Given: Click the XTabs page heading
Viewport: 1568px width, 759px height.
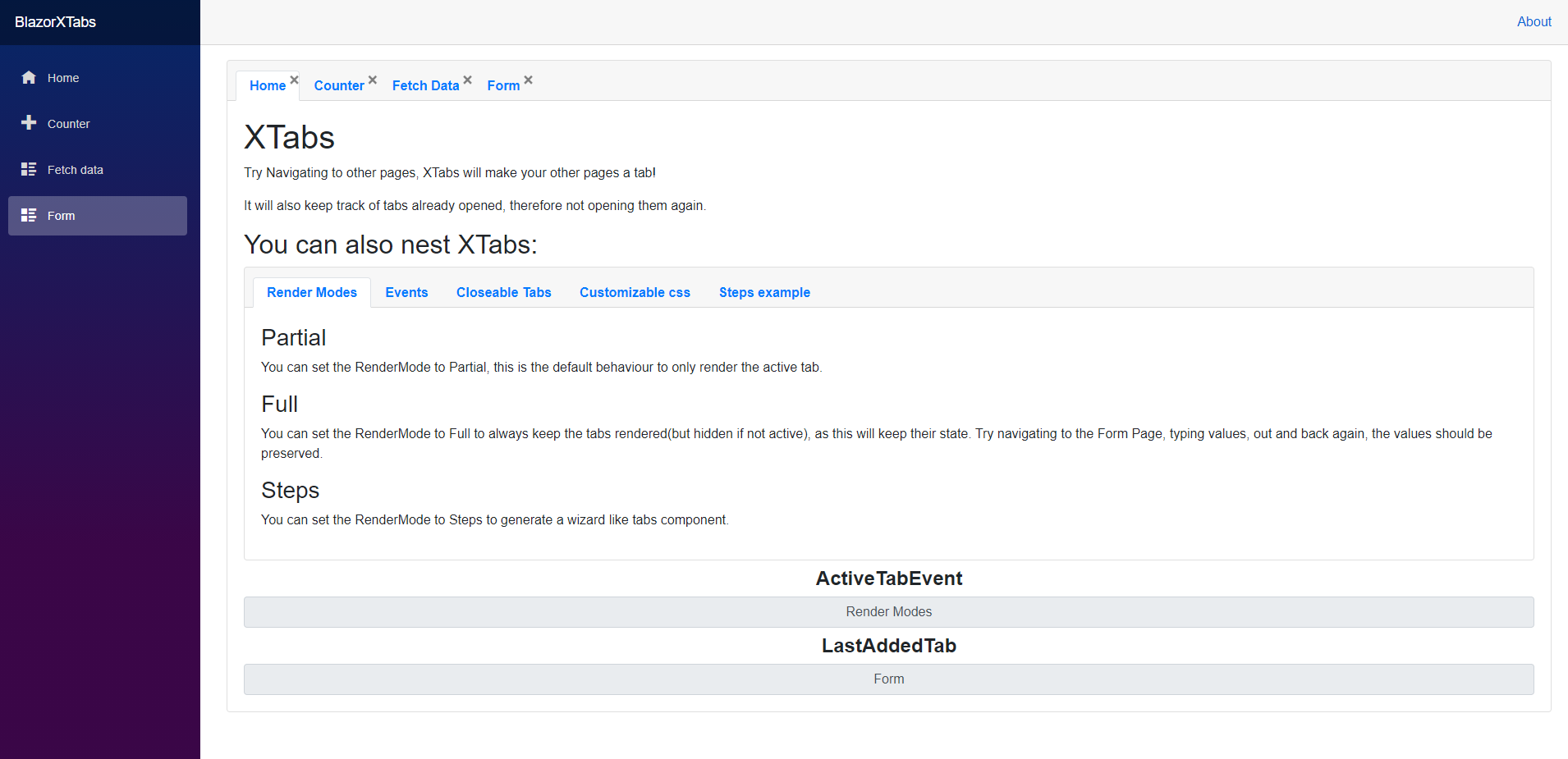Looking at the screenshot, I should coord(289,138).
